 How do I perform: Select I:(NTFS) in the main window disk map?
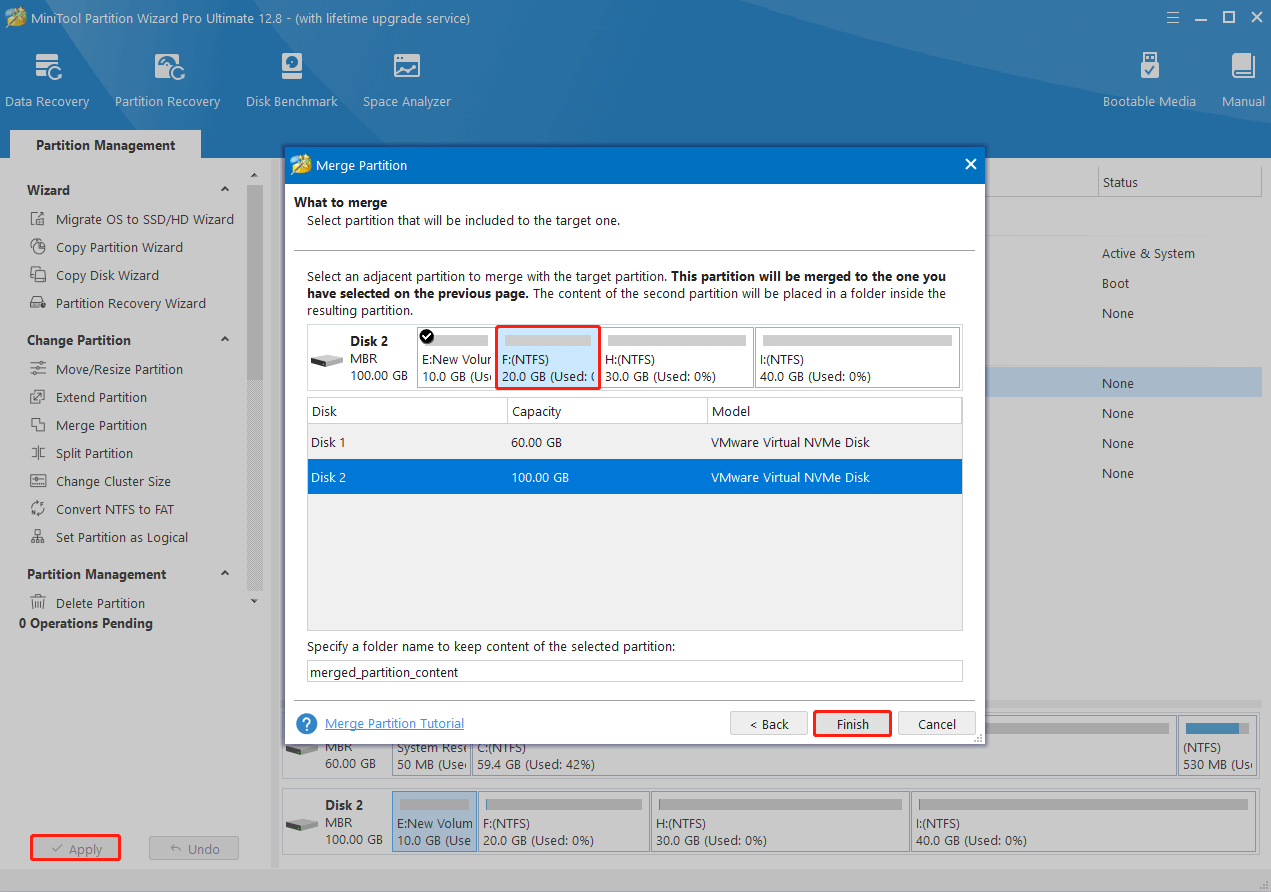(x=1083, y=822)
